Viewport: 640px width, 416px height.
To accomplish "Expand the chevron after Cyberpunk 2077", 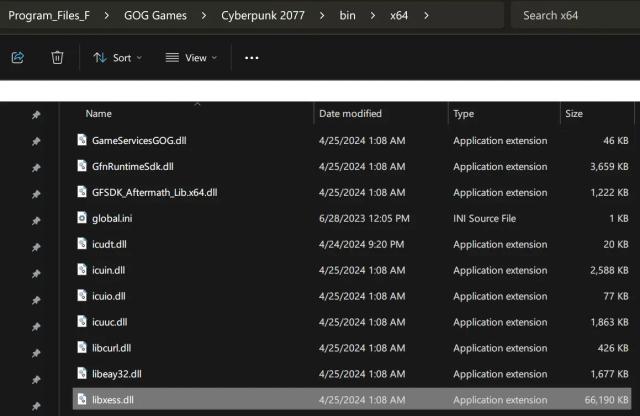I will 322,16.
